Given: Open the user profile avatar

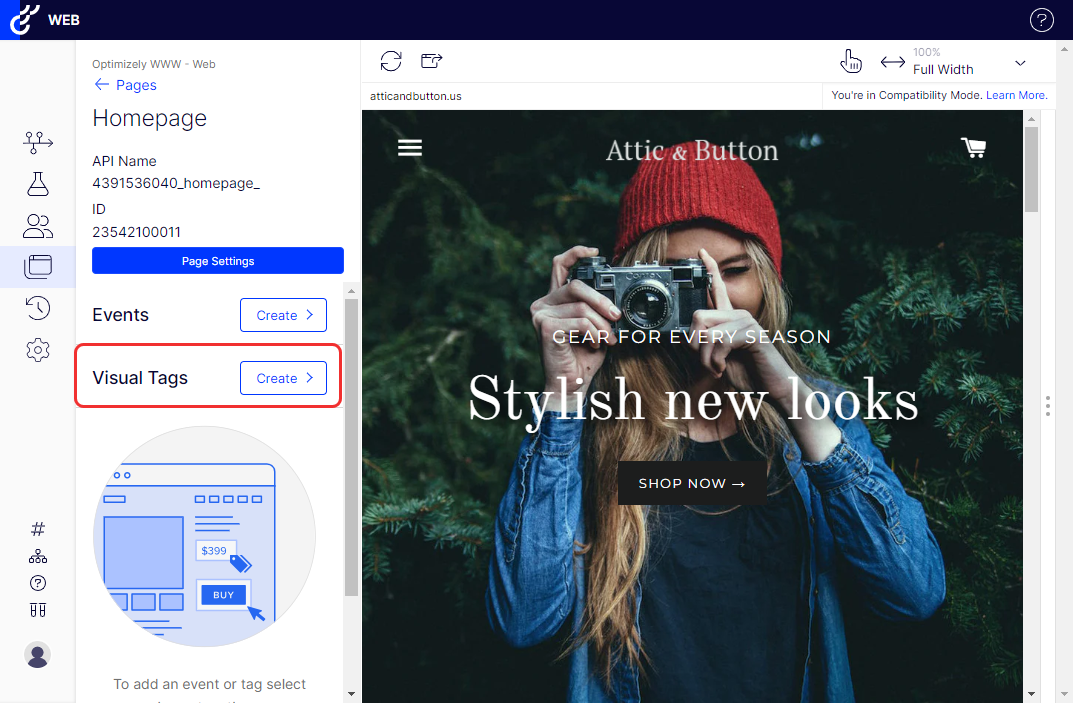Looking at the screenshot, I should 38,655.
